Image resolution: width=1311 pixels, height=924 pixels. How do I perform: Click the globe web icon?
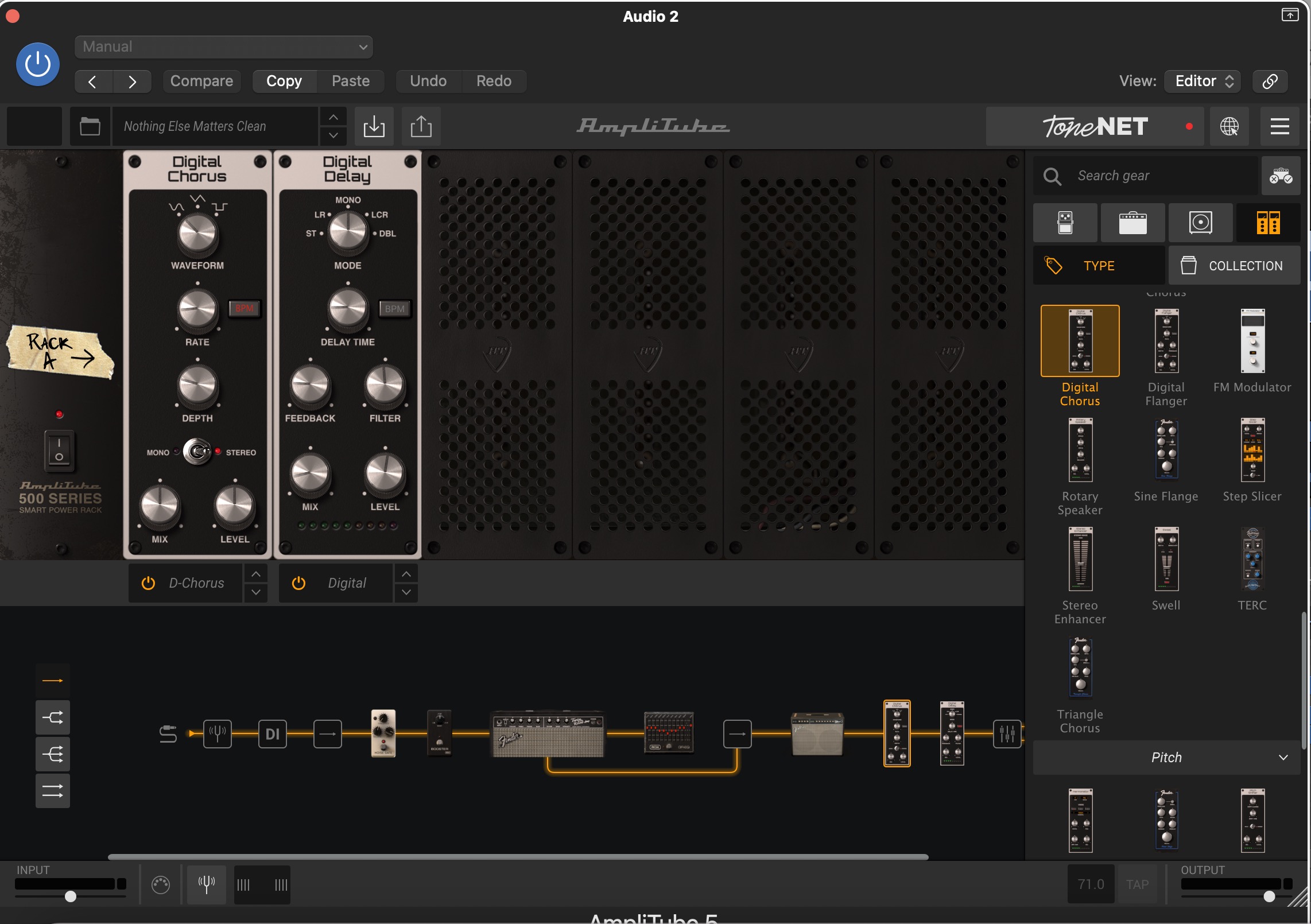pos(1229,126)
